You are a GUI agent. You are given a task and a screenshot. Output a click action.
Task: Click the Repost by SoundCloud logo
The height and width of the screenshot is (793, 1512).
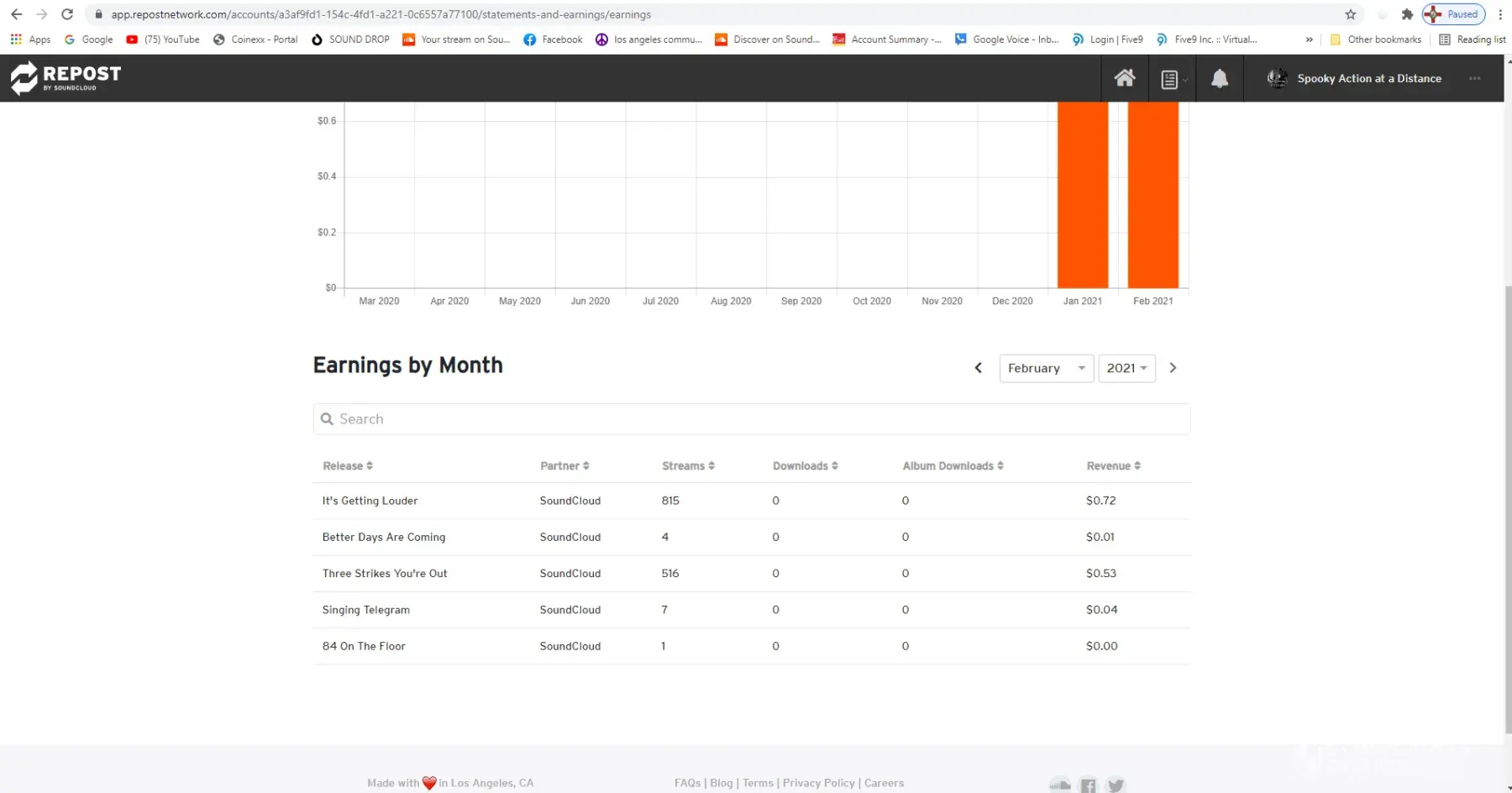[x=66, y=77]
